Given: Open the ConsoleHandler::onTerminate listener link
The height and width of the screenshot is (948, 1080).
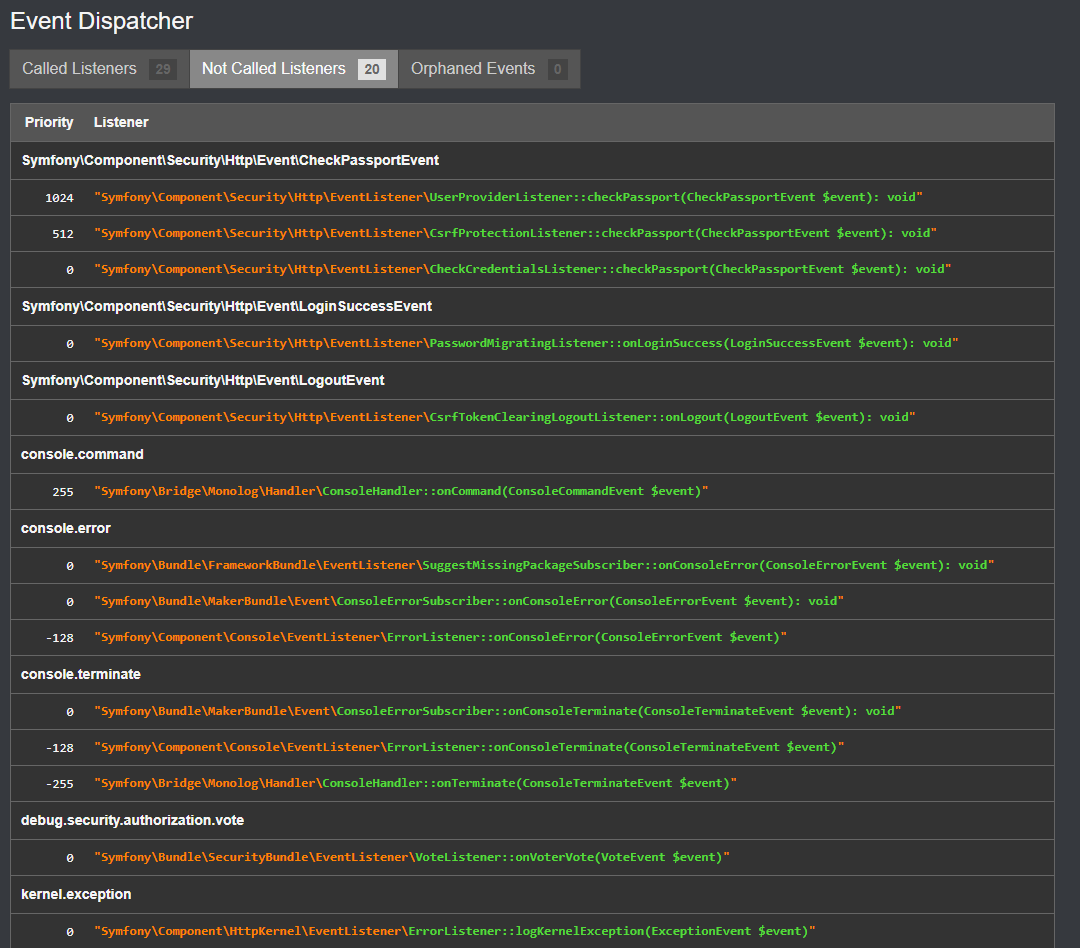Looking at the screenshot, I should point(415,783).
